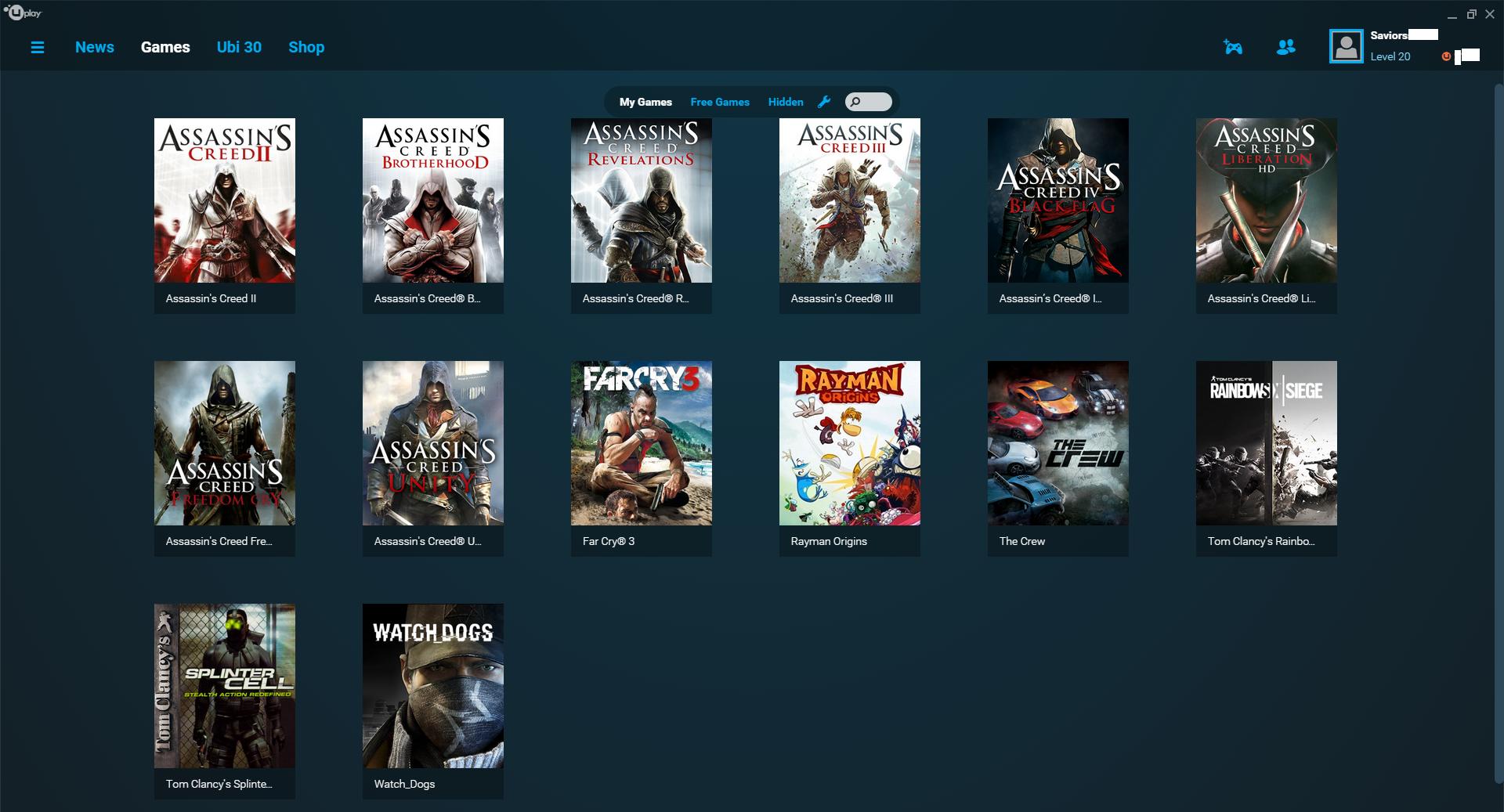Switch to the News tab
The width and height of the screenshot is (1504, 812).
click(x=95, y=47)
